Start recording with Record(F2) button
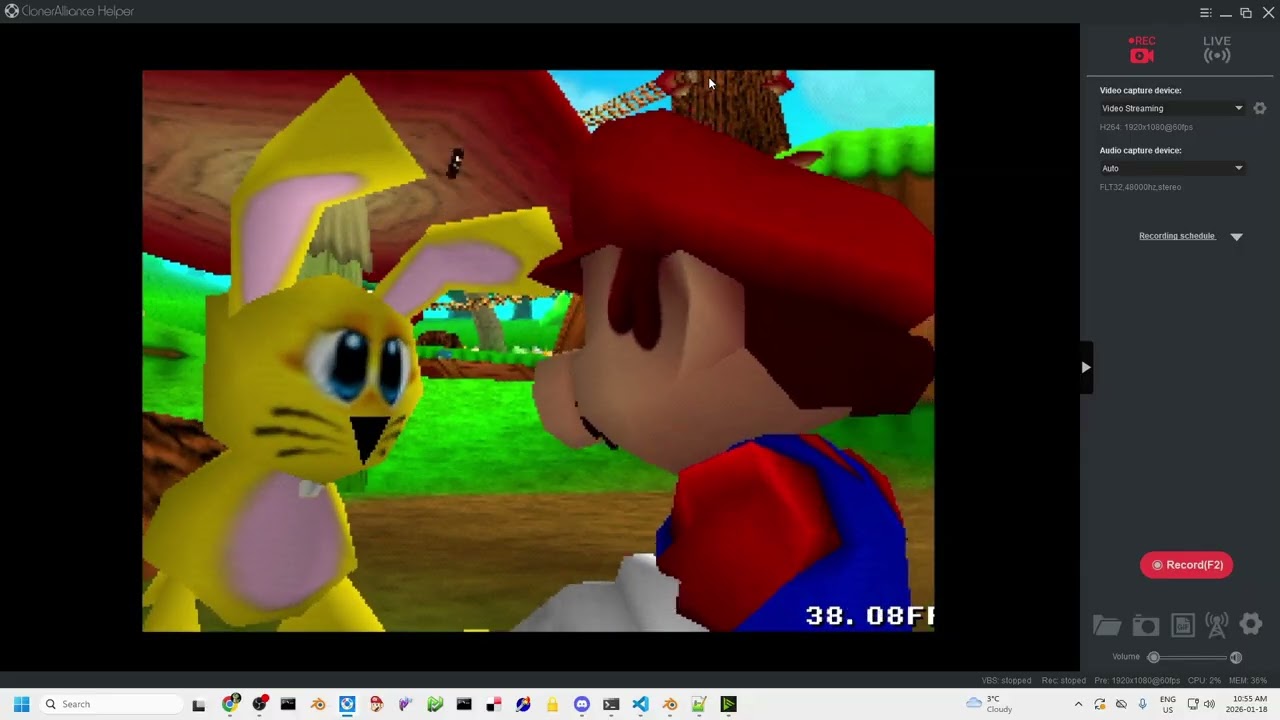This screenshot has width=1280, height=720. [1187, 565]
